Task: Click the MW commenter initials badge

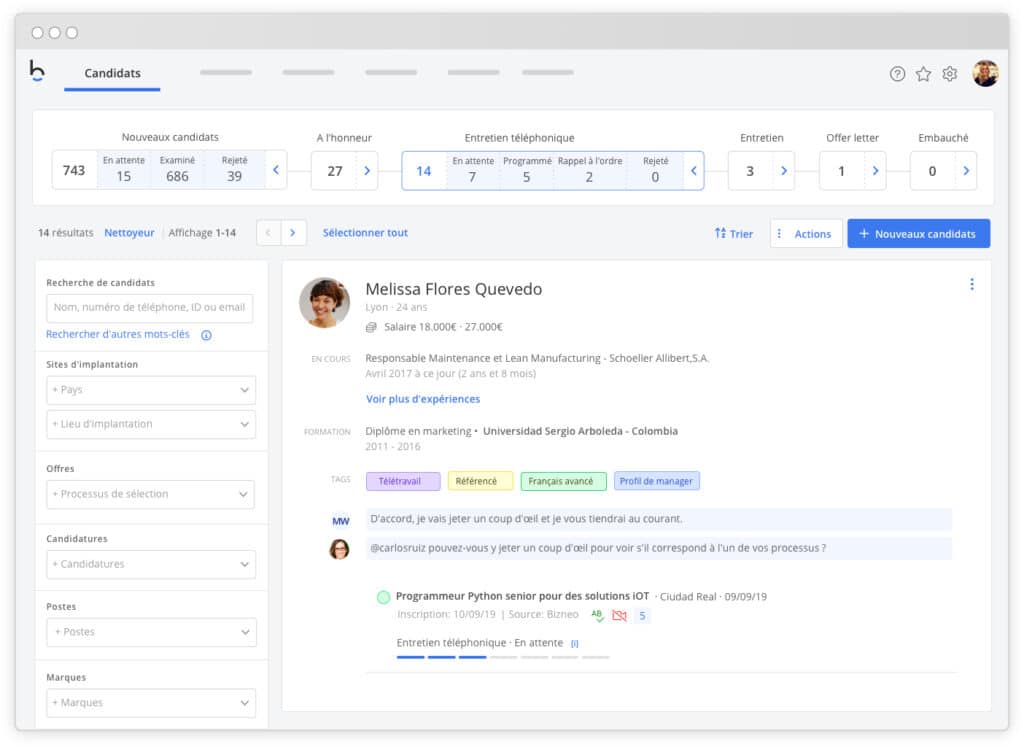Action: (x=340, y=521)
